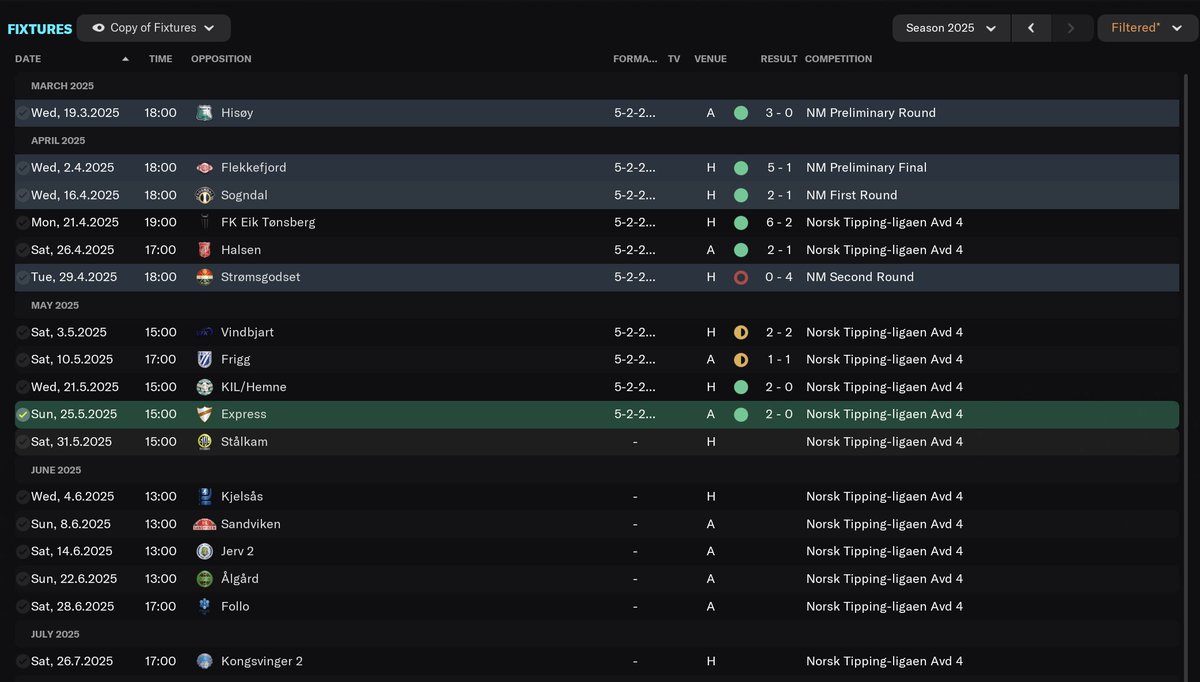Click the FK Eik Tønsberg club badge

205,223
